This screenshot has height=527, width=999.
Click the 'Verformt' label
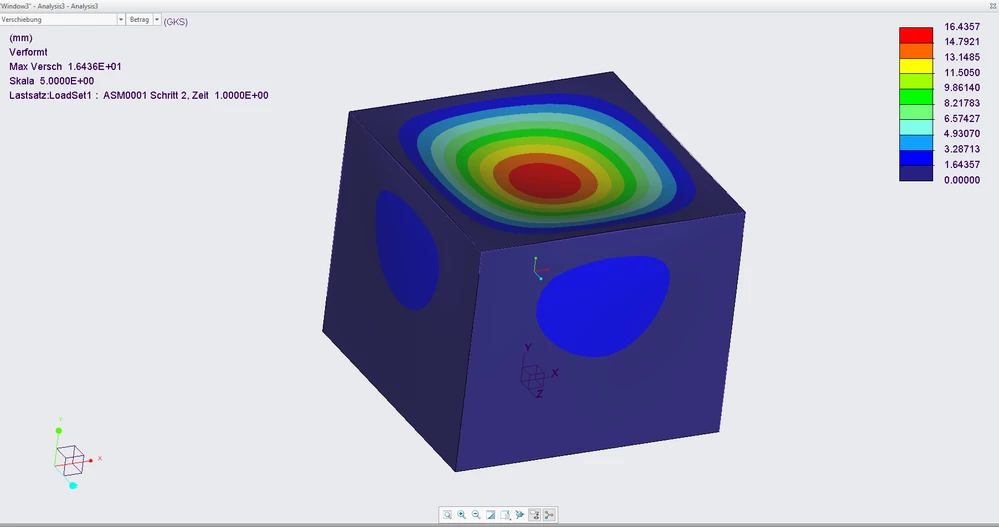click(28, 52)
